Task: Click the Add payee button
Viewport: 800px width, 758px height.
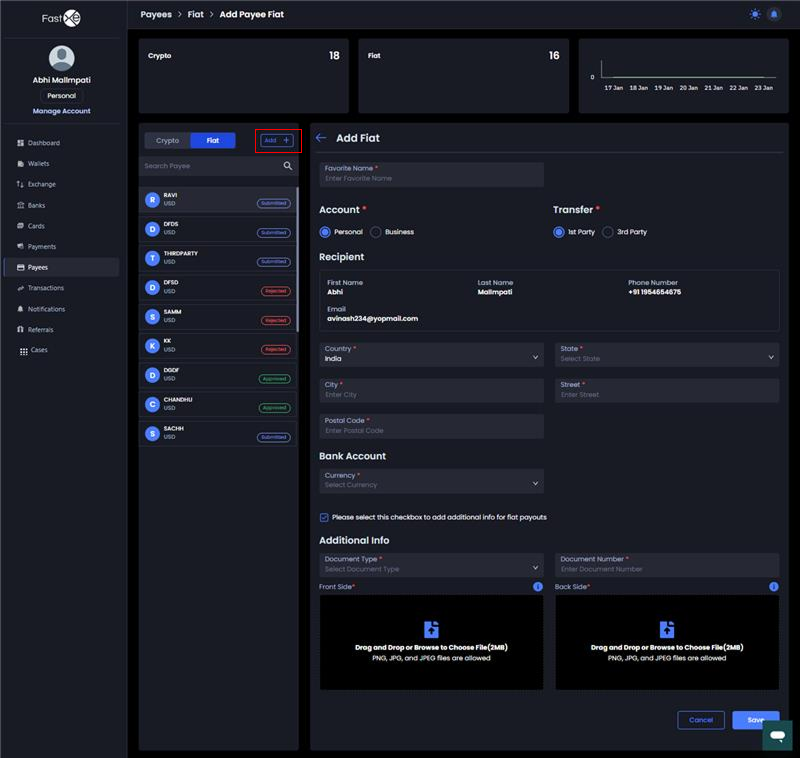Action: point(276,141)
